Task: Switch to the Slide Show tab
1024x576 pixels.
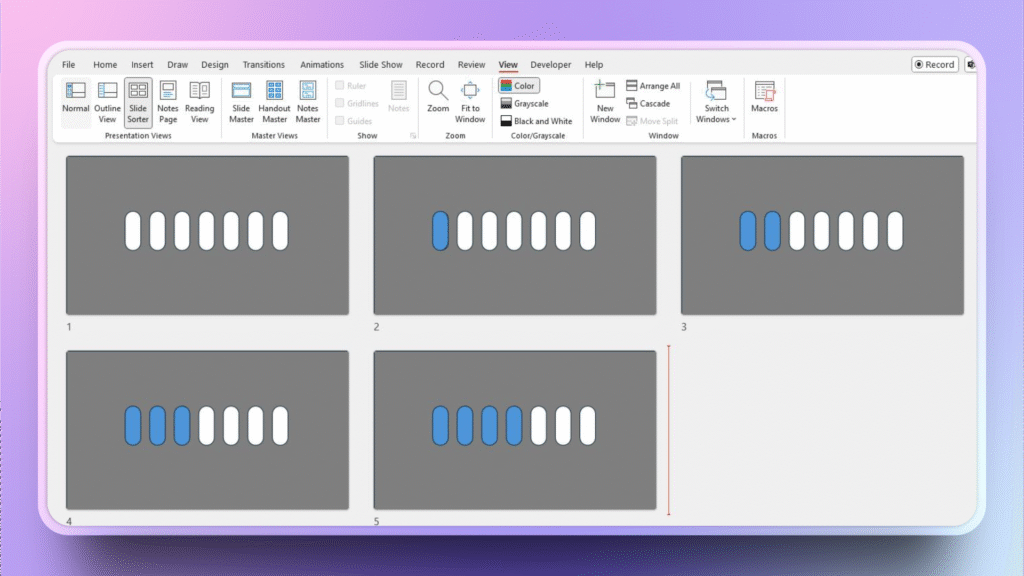Action: [381, 65]
